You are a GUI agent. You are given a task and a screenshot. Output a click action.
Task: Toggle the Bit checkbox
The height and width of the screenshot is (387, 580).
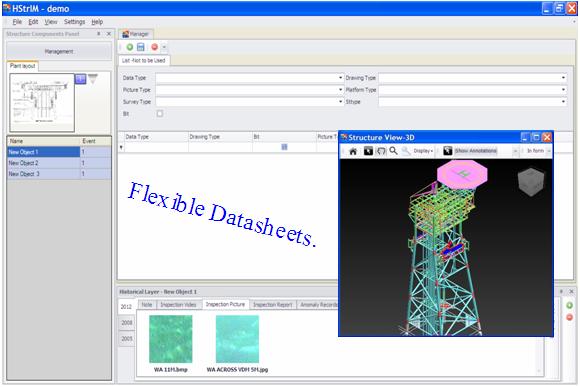[160, 114]
